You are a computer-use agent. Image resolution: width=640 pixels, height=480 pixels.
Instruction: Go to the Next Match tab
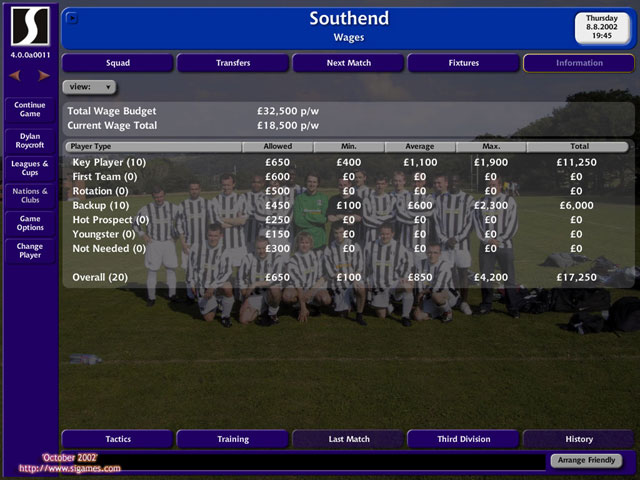tap(348, 63)
